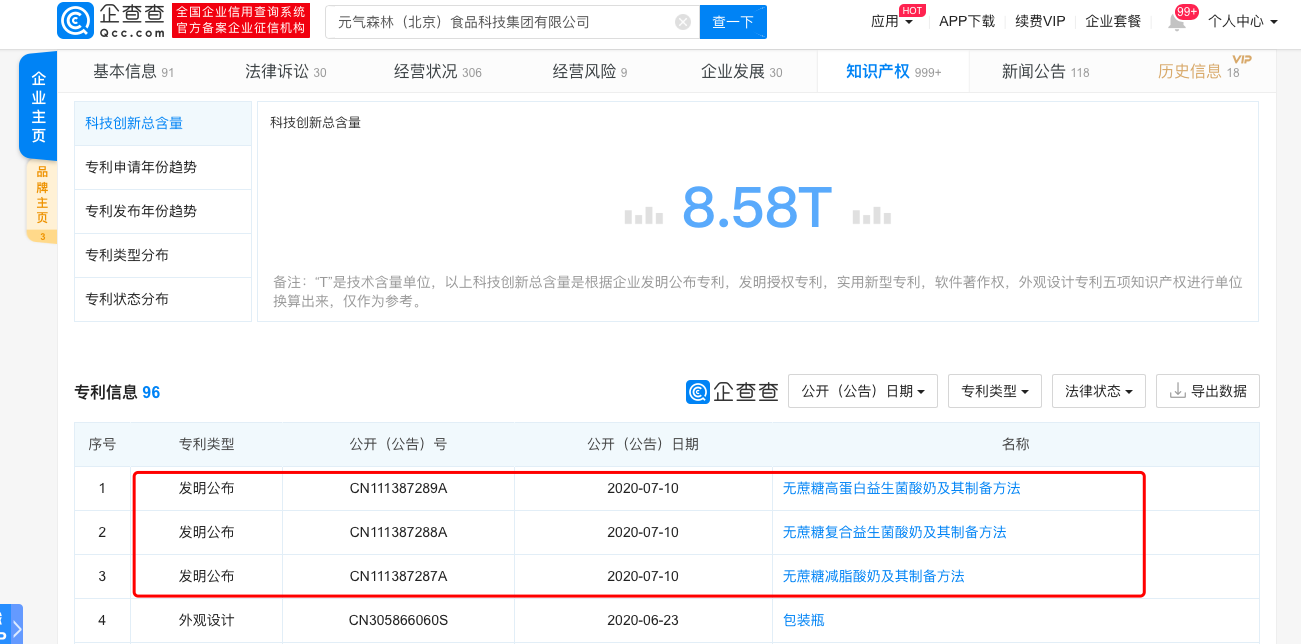Open the notification bell
The image size is (1301, 644).
click(x=1177, y=22)
